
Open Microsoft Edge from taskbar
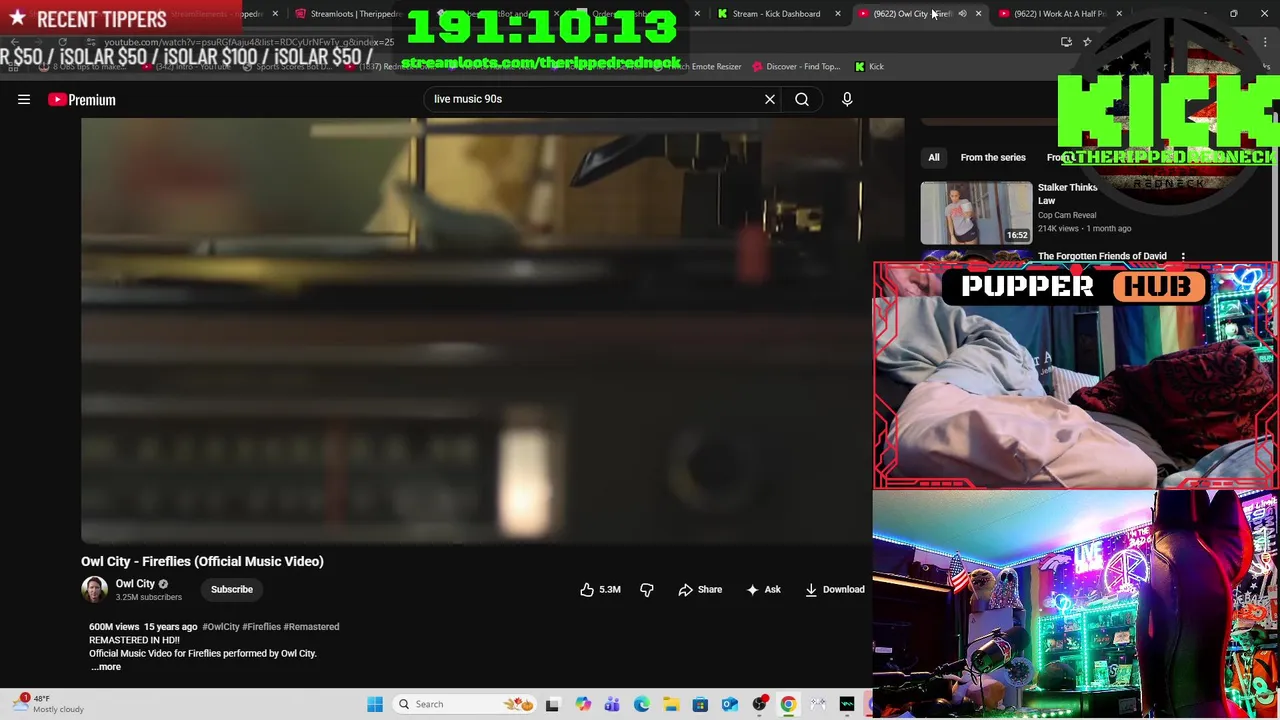[x=642, y=704]
